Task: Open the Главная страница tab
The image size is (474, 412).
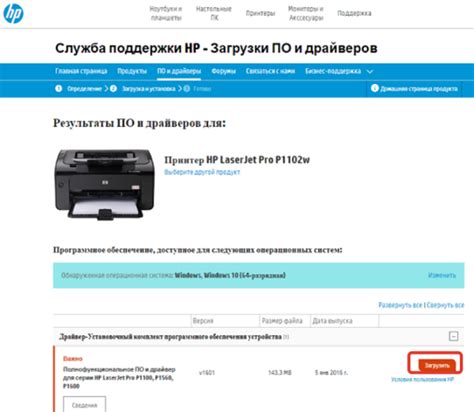Action: [x=81, y=71]
